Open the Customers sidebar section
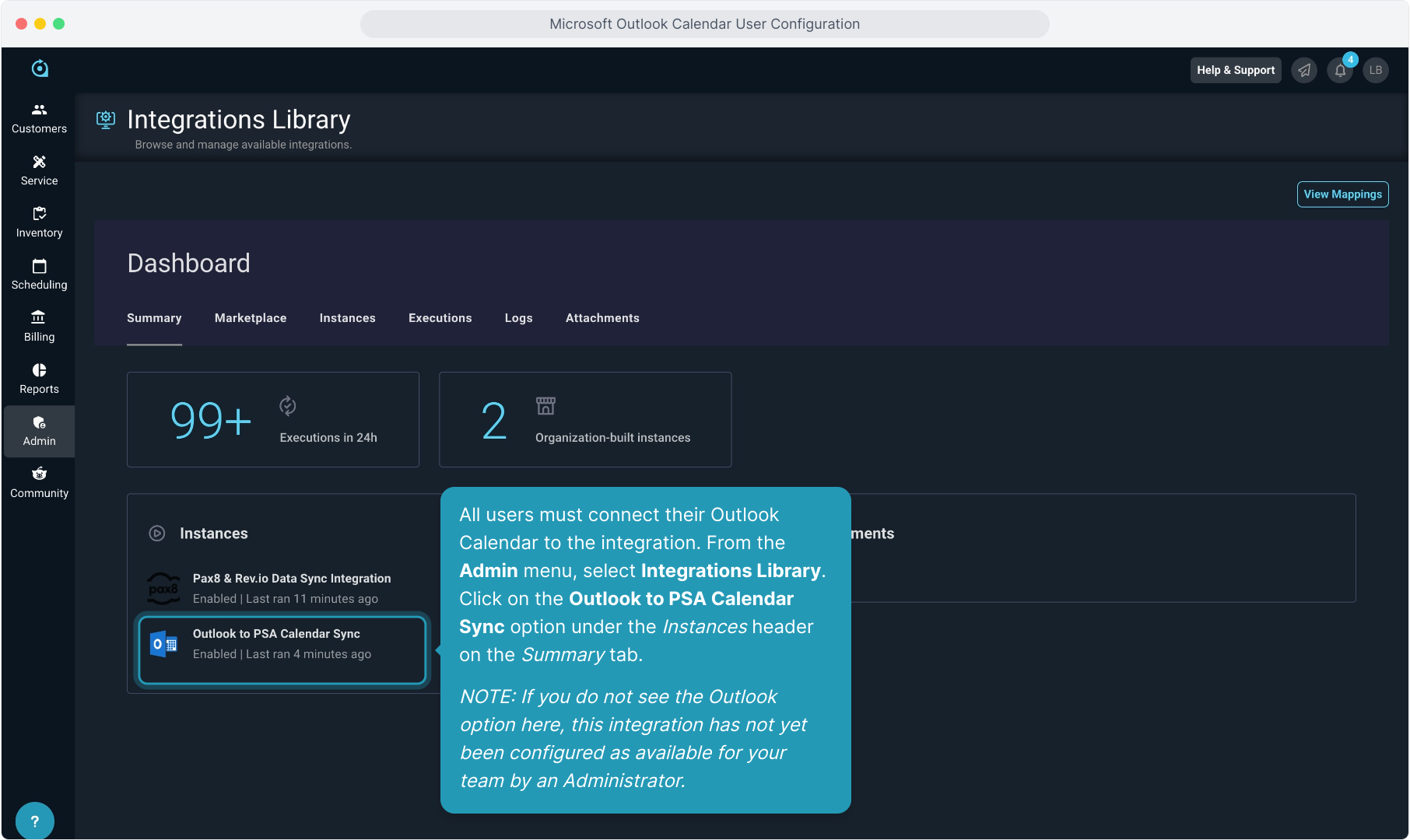 pyautogui.click(x=39, y=118)
